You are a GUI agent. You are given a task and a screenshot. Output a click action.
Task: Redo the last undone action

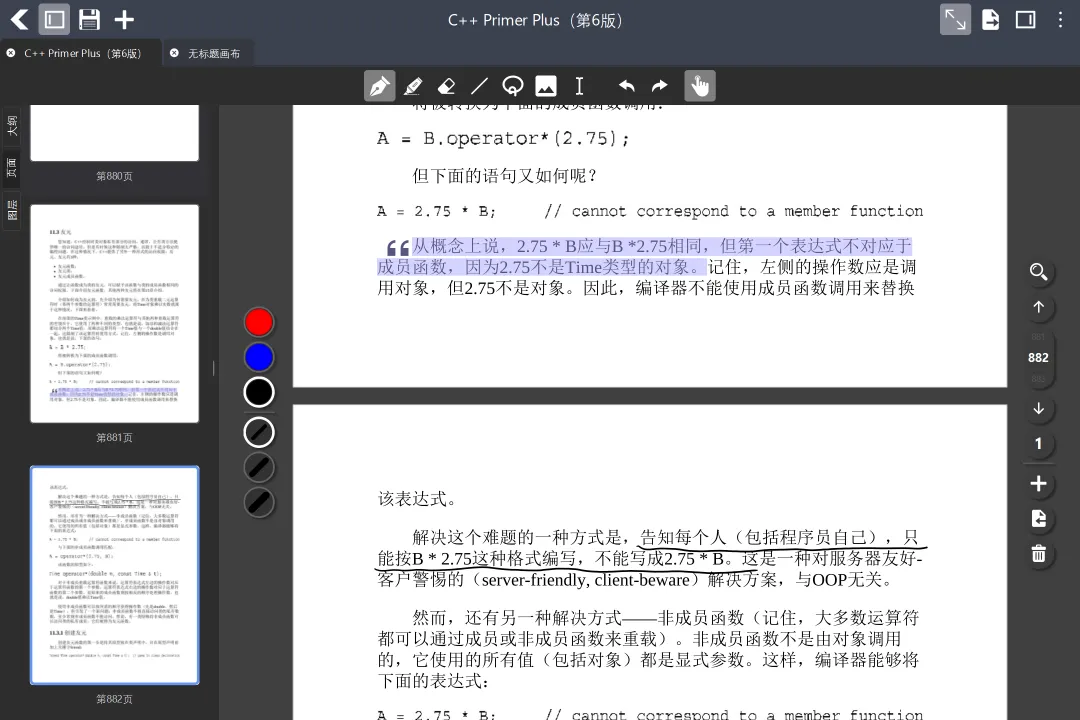(660, 86)
